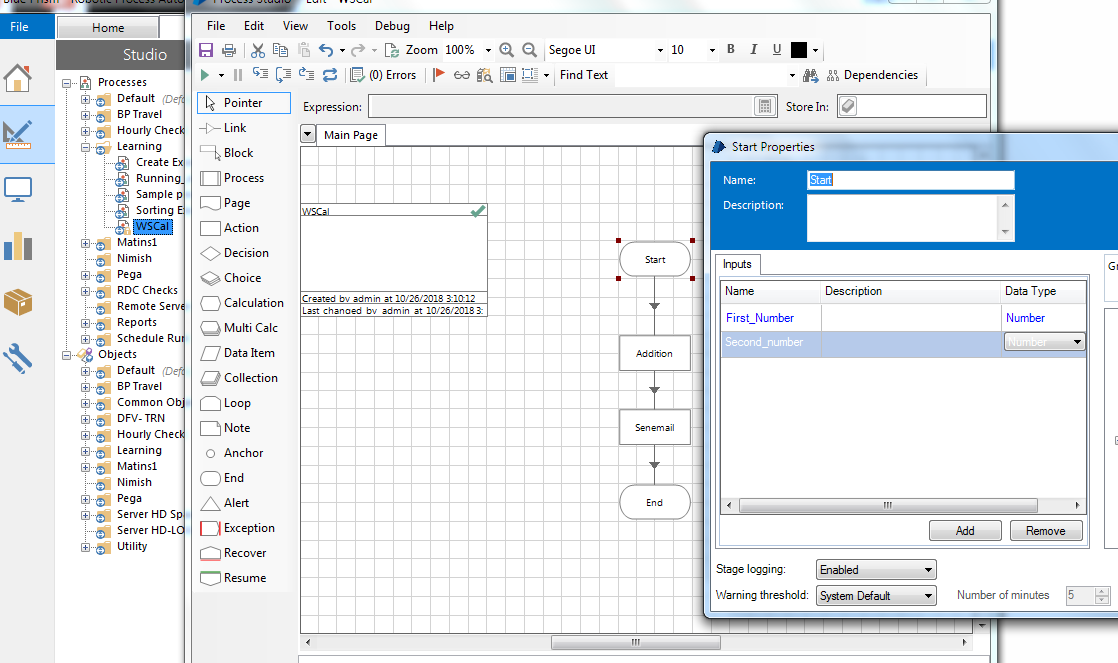Toggle Italic text formatting
The height and width of the screenshot is (663, 1118).
tap(754, 50)
